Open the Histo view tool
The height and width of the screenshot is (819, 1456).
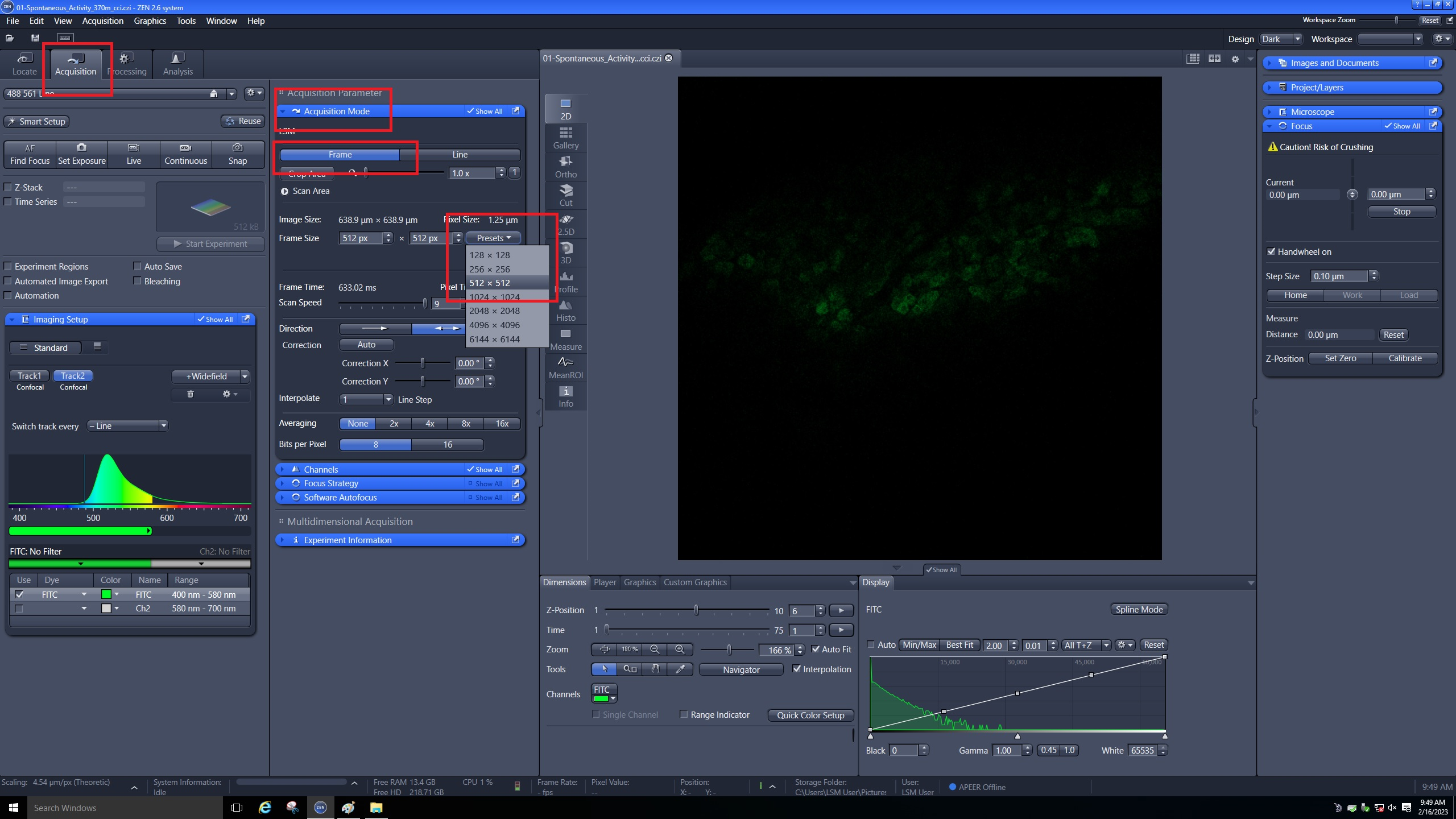[565, 311]
